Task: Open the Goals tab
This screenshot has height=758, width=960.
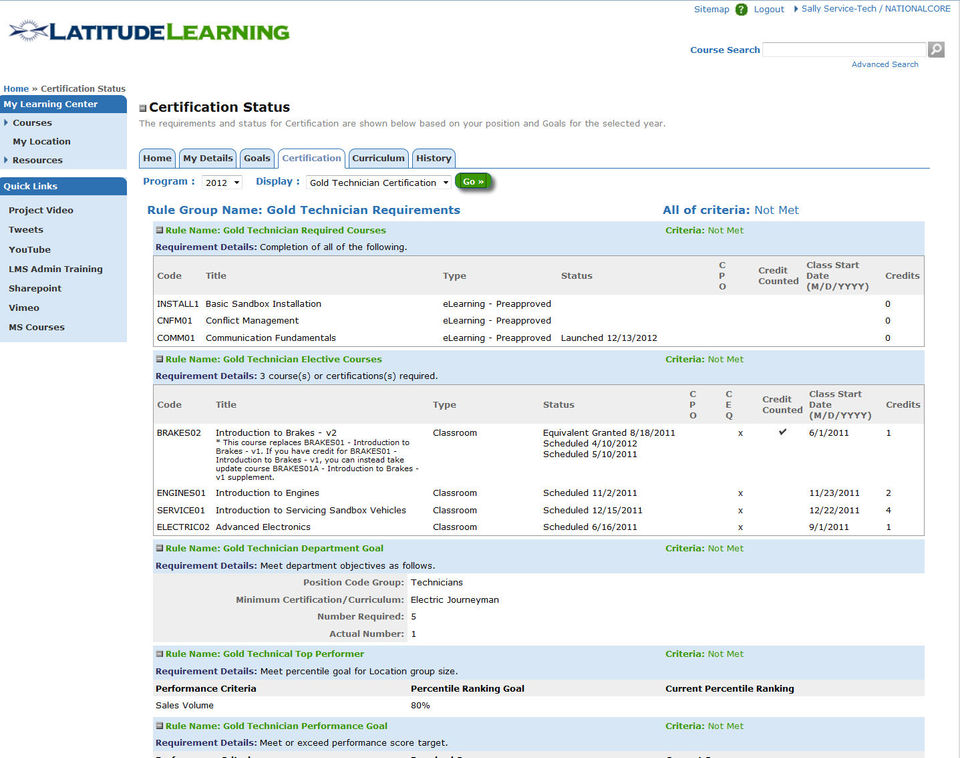Action: click(x=257, y=158)
